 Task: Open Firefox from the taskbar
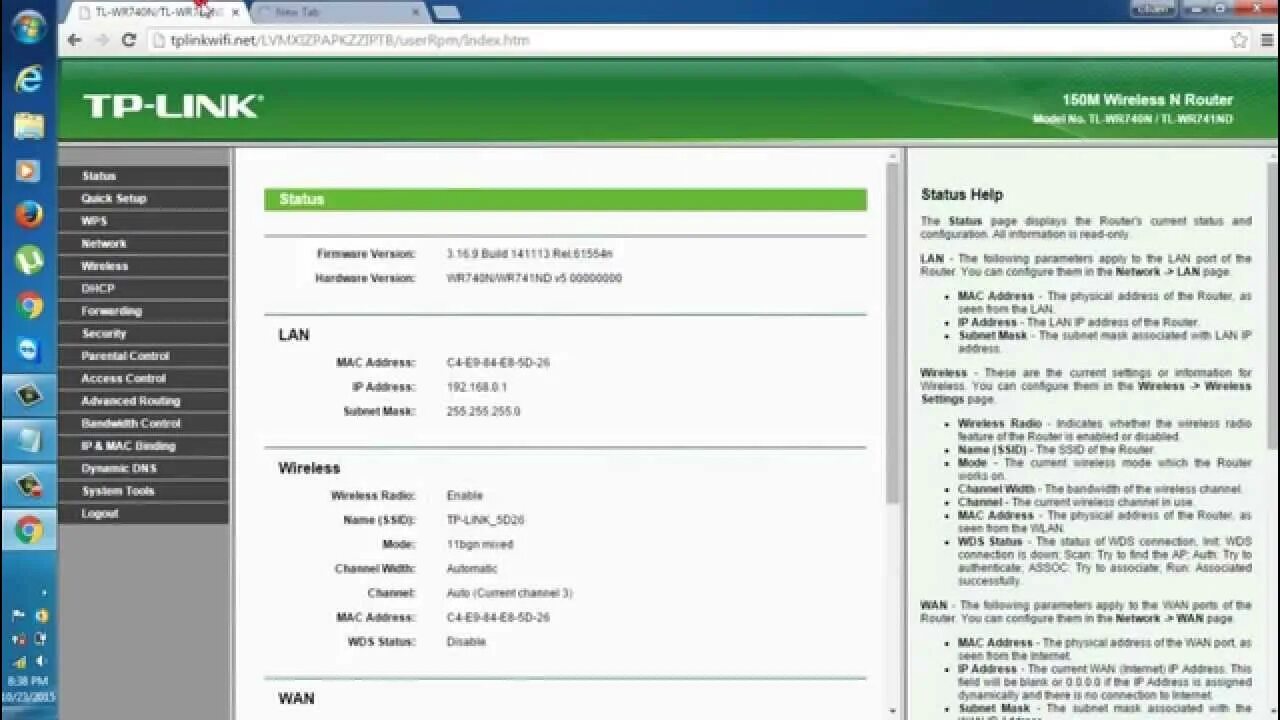(x=29, y=215)
